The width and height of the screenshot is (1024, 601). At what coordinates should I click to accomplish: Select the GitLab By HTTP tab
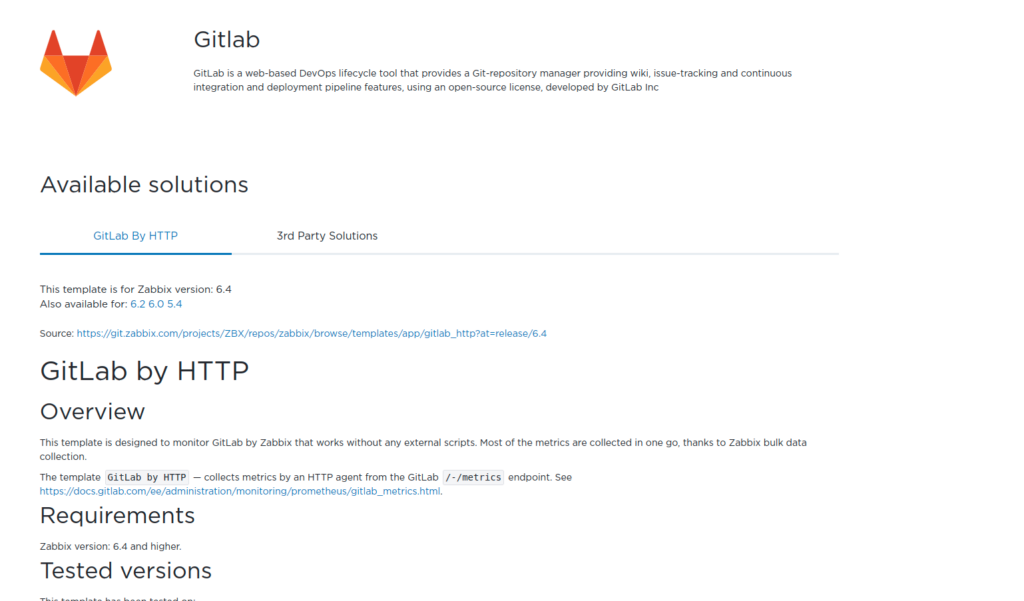[135, 235]
